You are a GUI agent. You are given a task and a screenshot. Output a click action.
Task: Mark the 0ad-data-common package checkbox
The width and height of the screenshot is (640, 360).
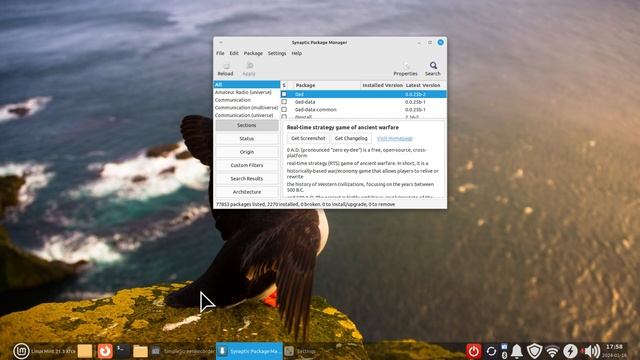[284, 109]
